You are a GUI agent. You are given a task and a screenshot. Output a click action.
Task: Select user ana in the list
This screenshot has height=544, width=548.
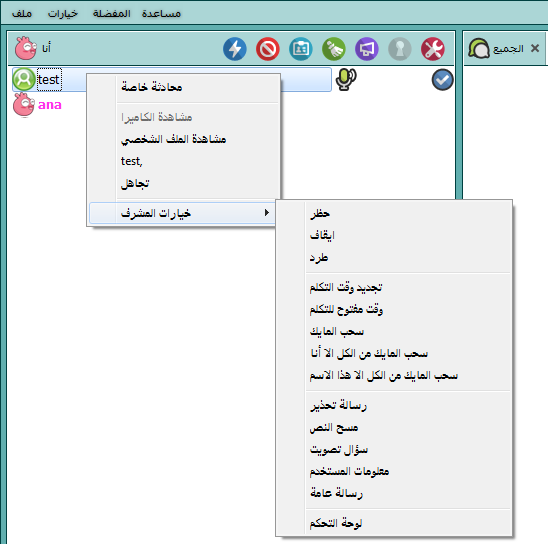tap(50, 104)
